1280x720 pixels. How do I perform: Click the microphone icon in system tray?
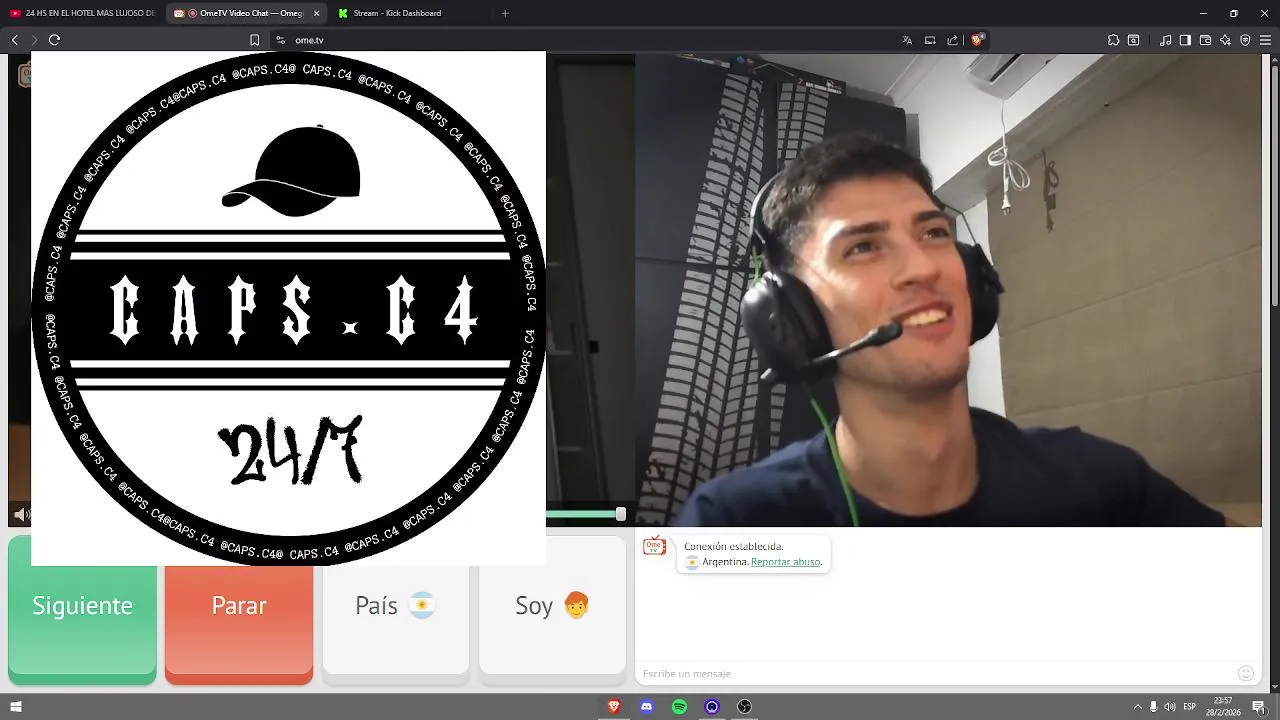point(1153,707)
